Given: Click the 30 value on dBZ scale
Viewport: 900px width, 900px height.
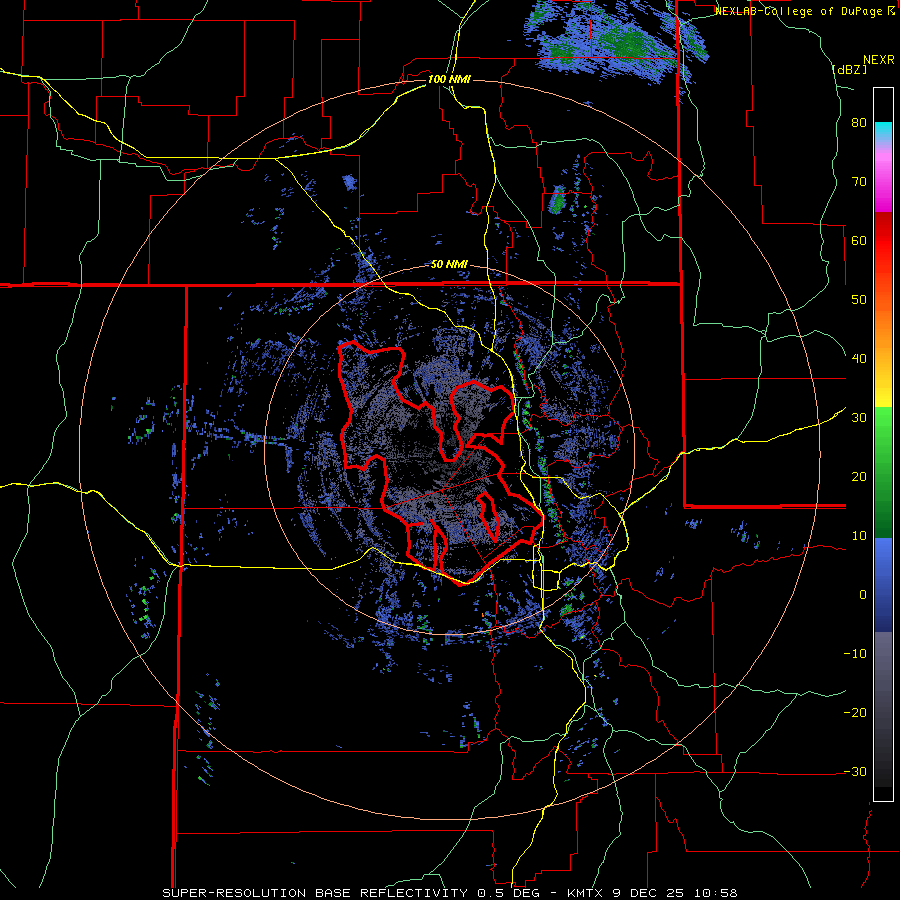Looking at the screenshot, I should [859, 418].
